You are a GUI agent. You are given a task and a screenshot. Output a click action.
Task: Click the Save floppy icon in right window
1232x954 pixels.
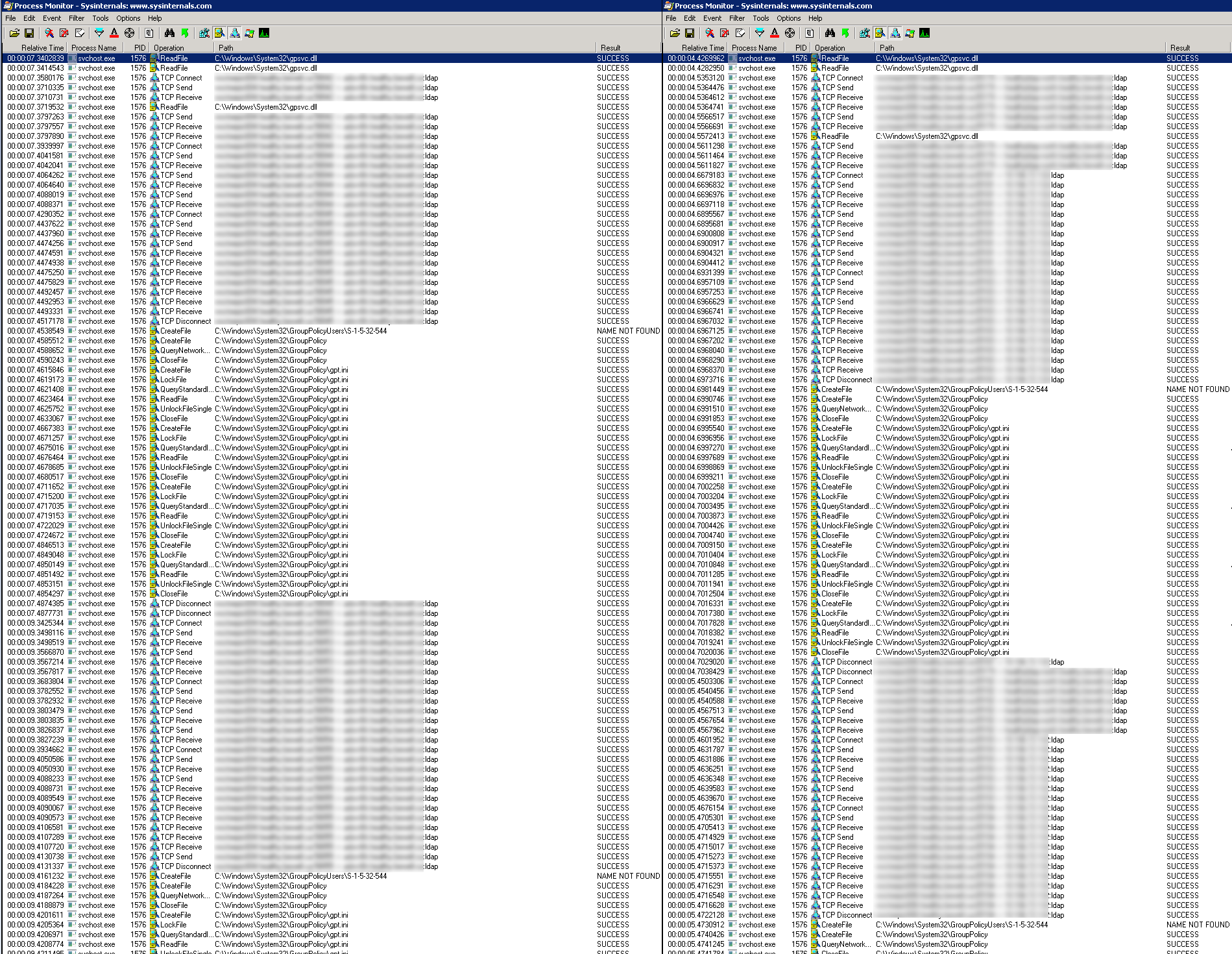point(690,33)
